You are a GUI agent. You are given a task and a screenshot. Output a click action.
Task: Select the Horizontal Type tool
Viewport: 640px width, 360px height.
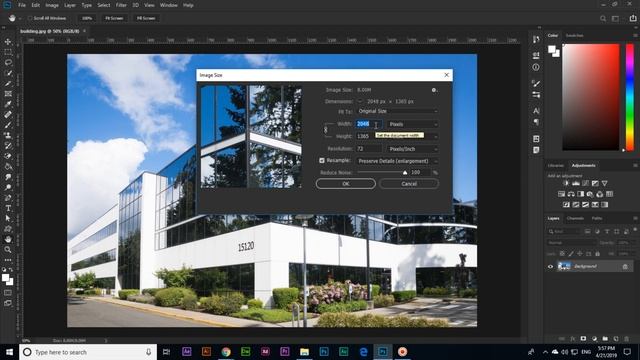[x=8, y=208]
